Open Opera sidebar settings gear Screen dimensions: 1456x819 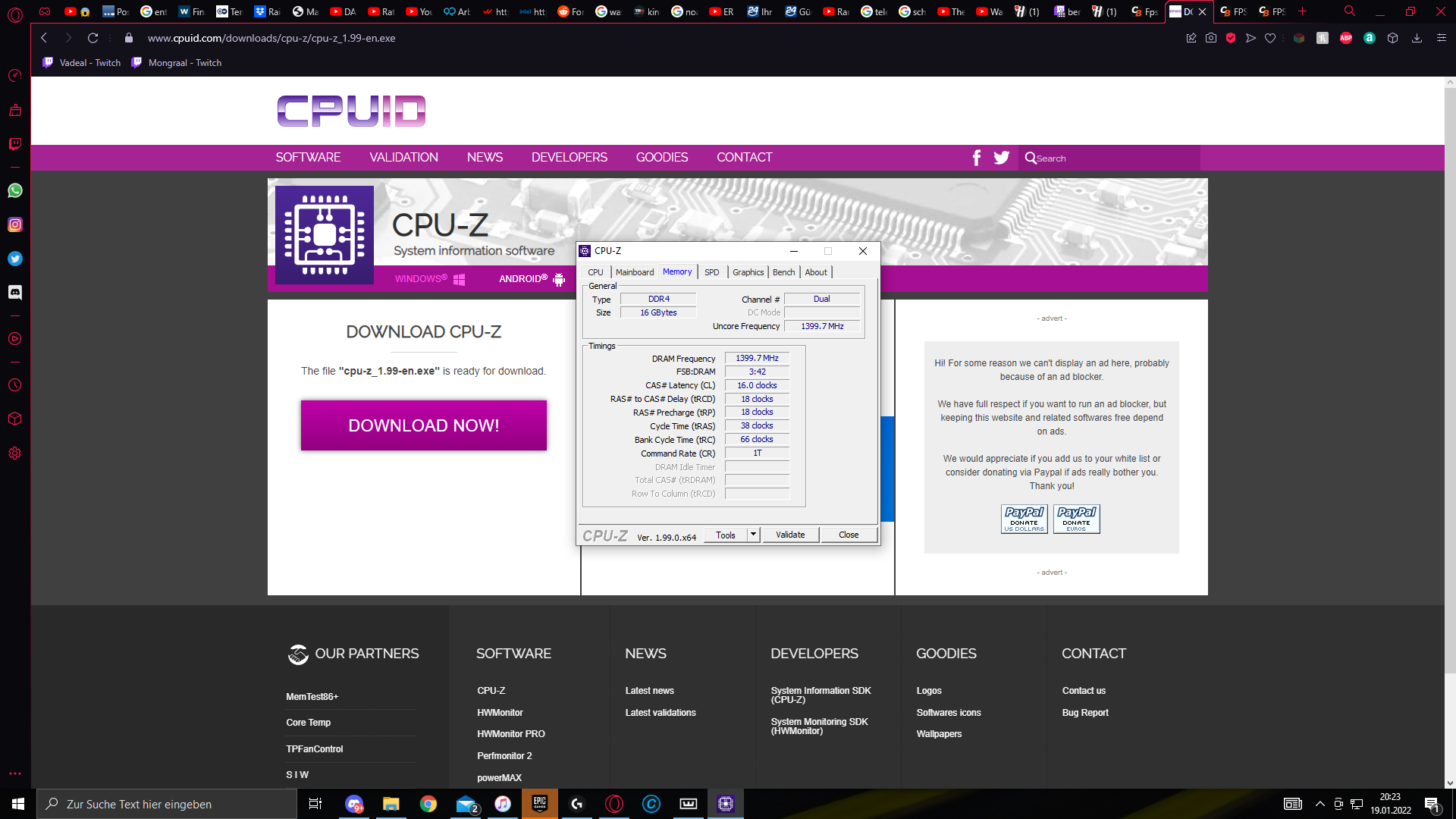point(15,453)
